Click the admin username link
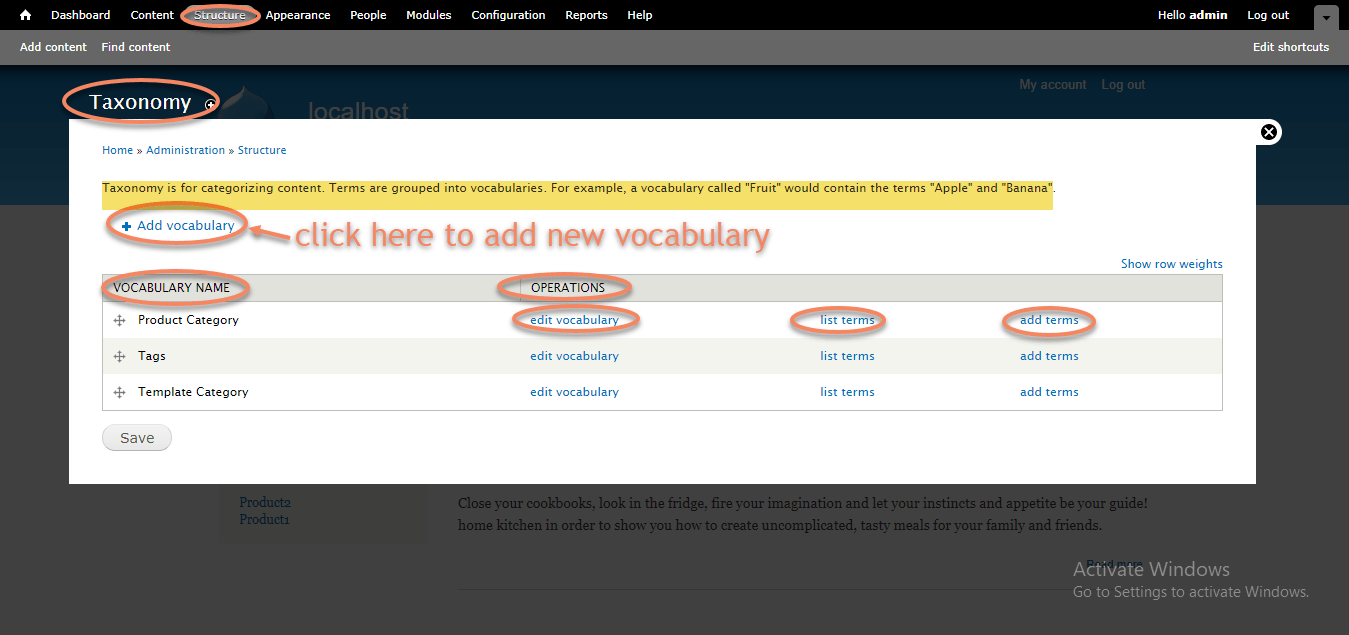 pyautogui.click(x=1209, y=15)
